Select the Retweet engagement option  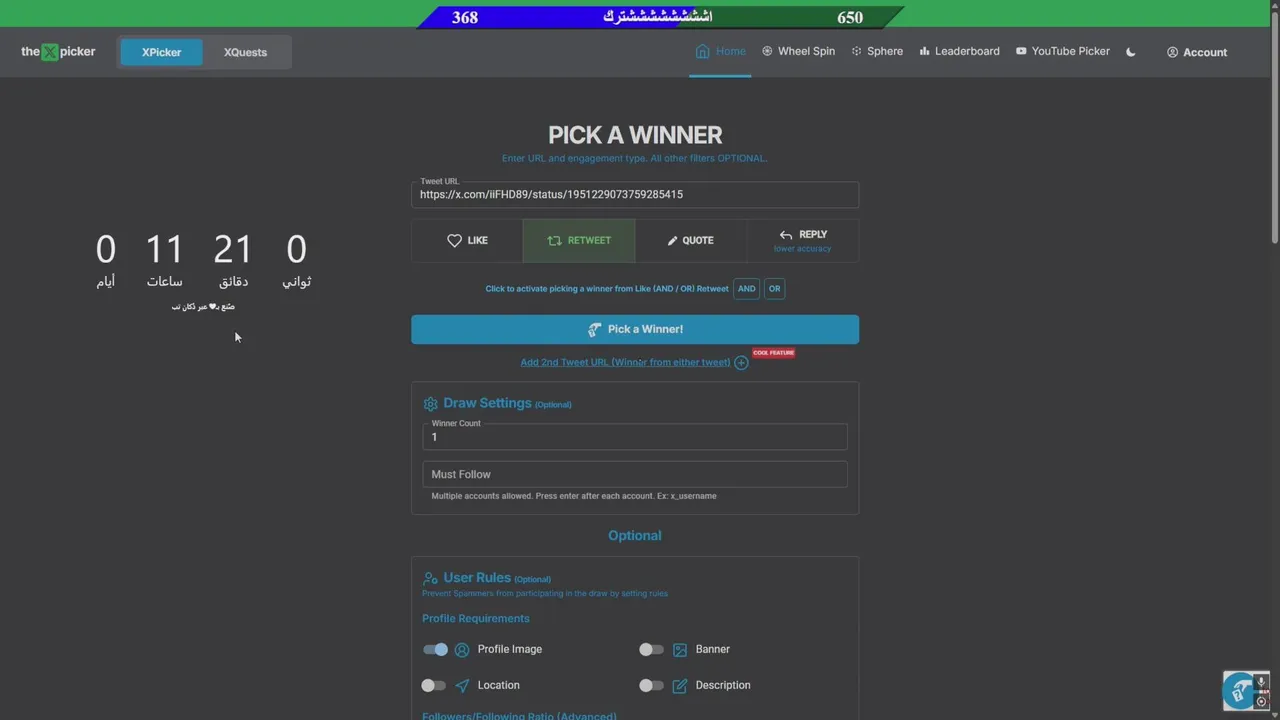pyautogui.click(x=579, y=240)
